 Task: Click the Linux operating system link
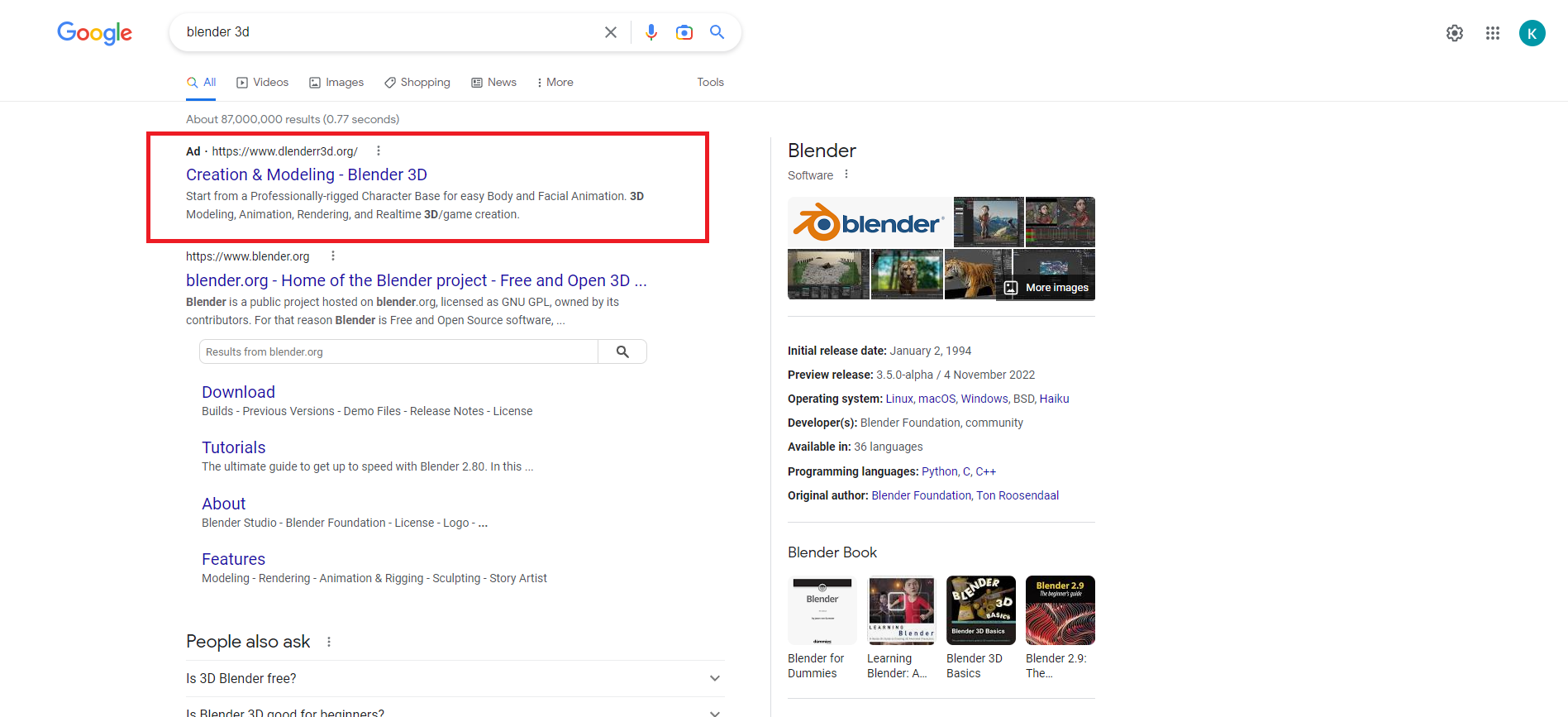click(x=899, y=399)
